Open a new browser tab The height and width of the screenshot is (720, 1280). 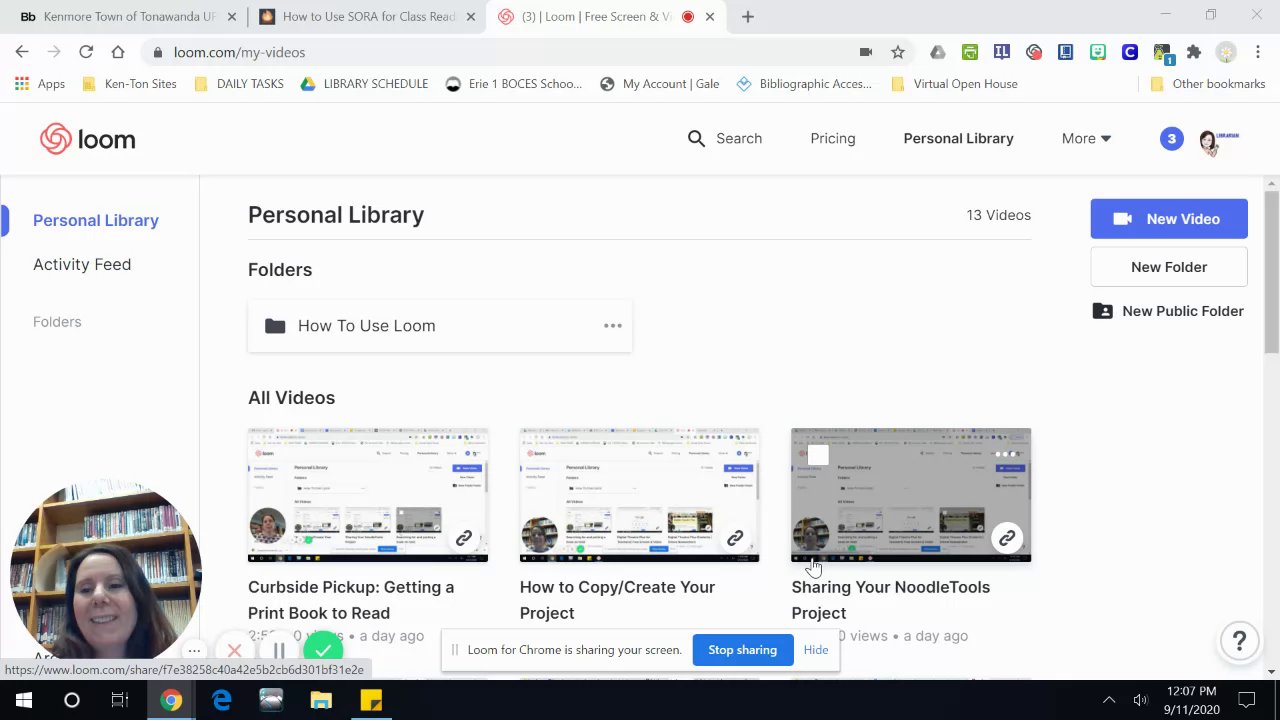(748, 16)
